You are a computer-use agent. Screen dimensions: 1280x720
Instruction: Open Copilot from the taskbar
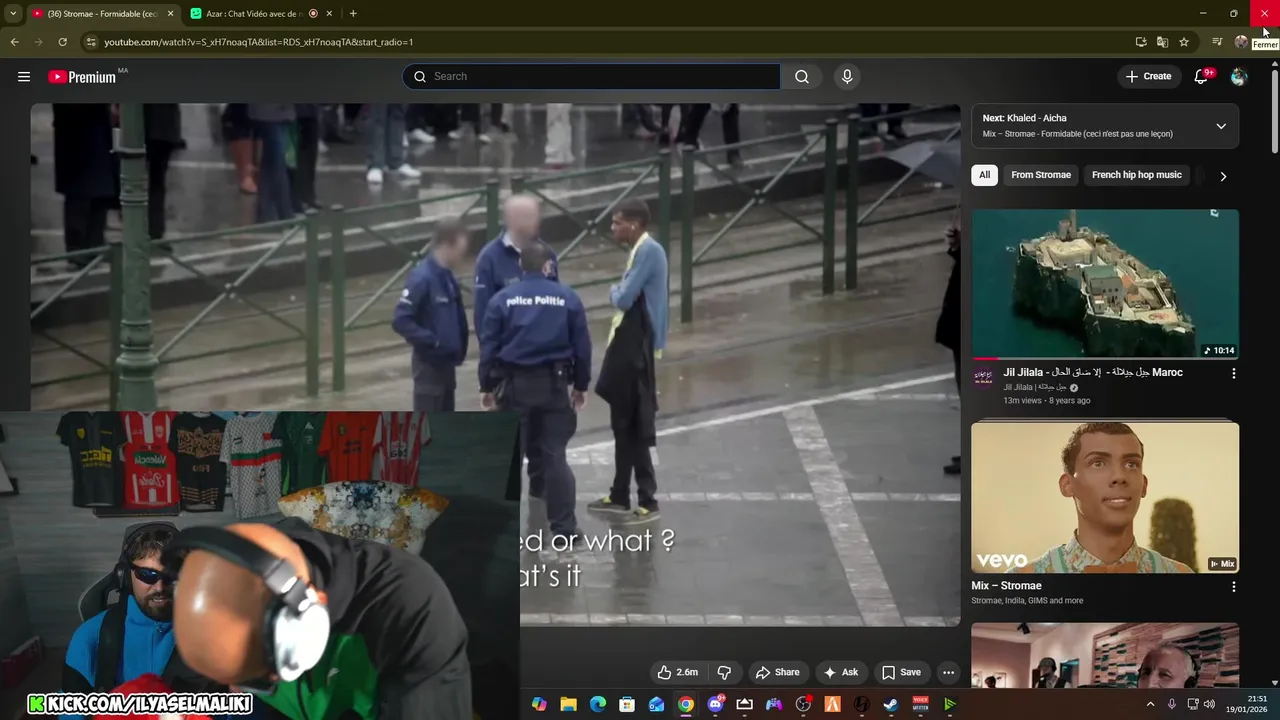pos(539,705)
